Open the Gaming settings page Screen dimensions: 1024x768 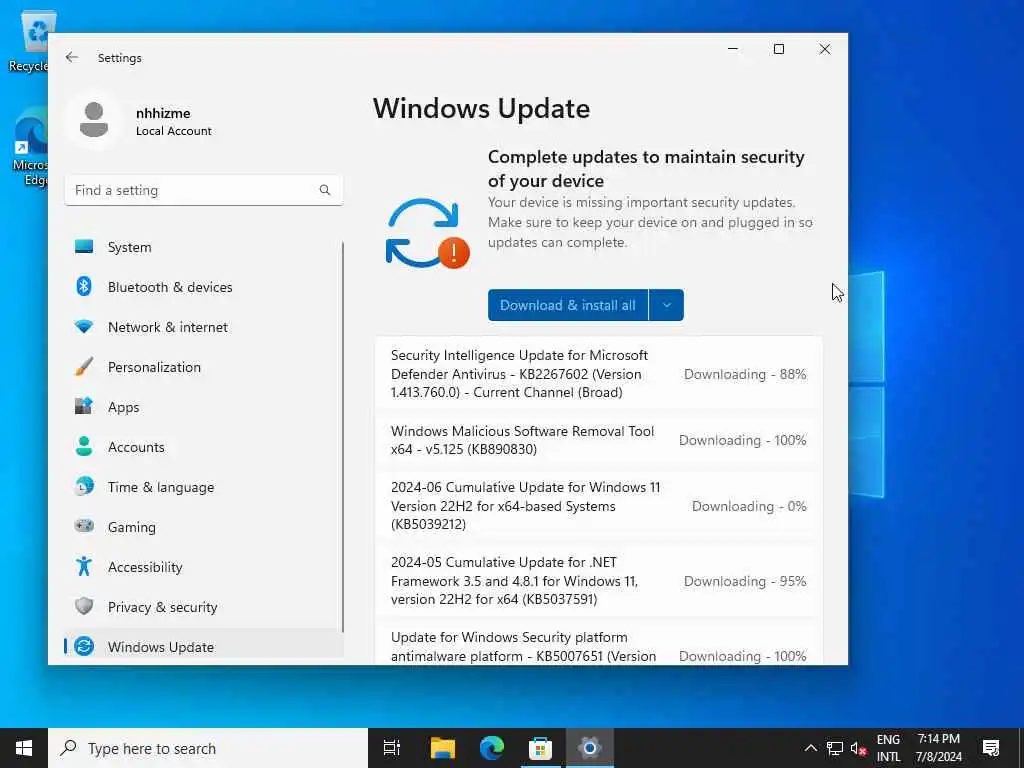[x=203, y=526]
